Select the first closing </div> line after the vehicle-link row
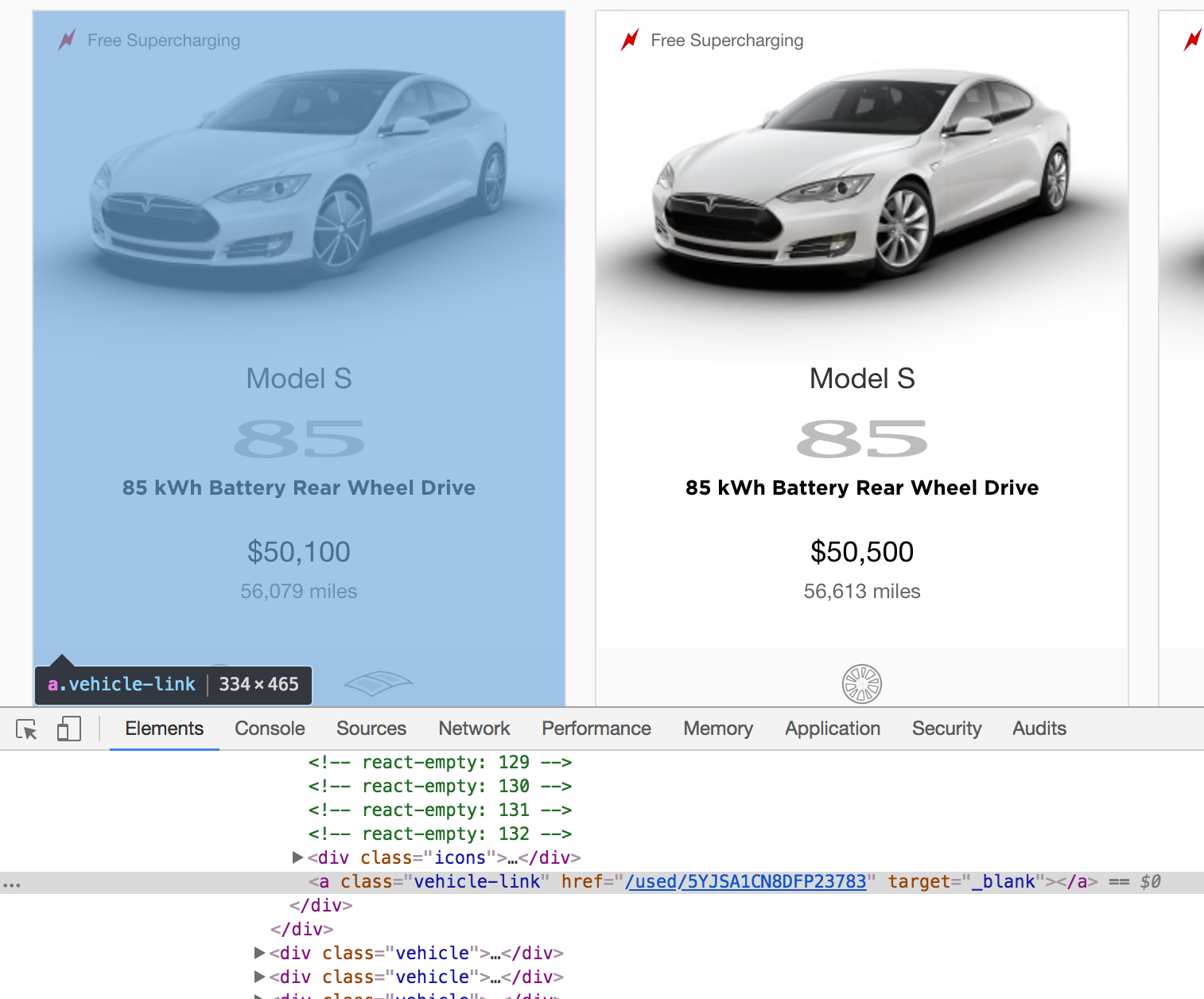The image size is (1204, 999). tap(321, 905)
